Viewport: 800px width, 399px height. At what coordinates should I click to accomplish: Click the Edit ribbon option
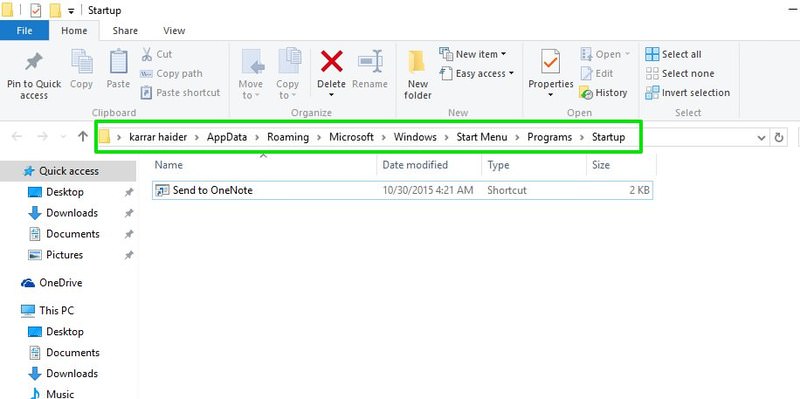597,73
